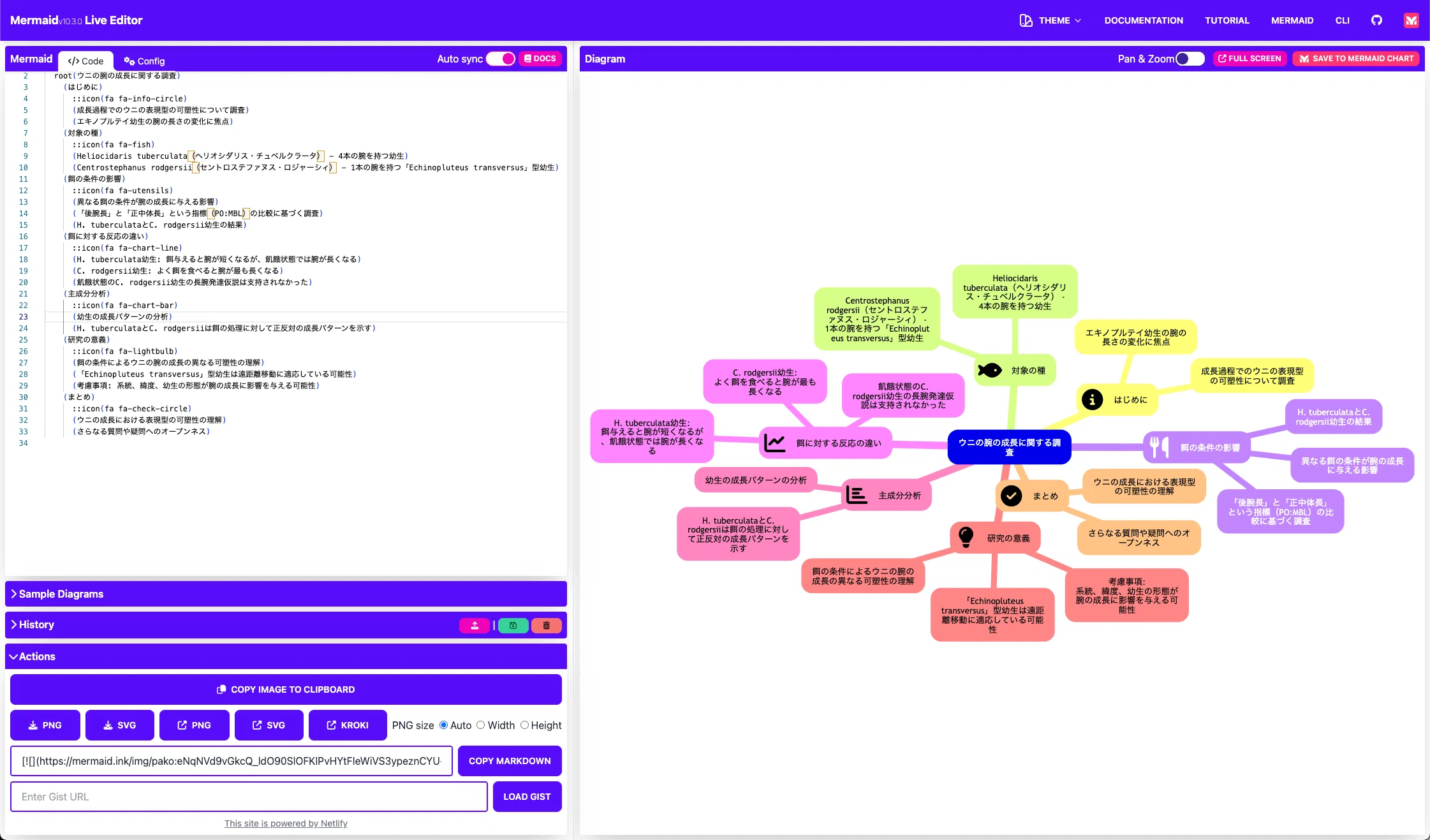Click Copy Image to Clipboard
The width and height of the screenshot is (1430, 840).
click(x=286, y=689)
